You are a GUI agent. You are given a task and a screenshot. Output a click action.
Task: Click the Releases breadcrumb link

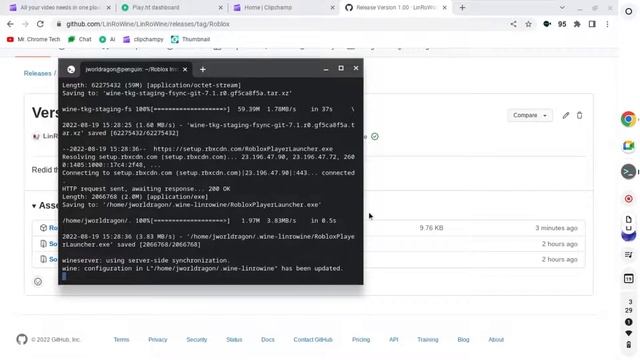38,73
